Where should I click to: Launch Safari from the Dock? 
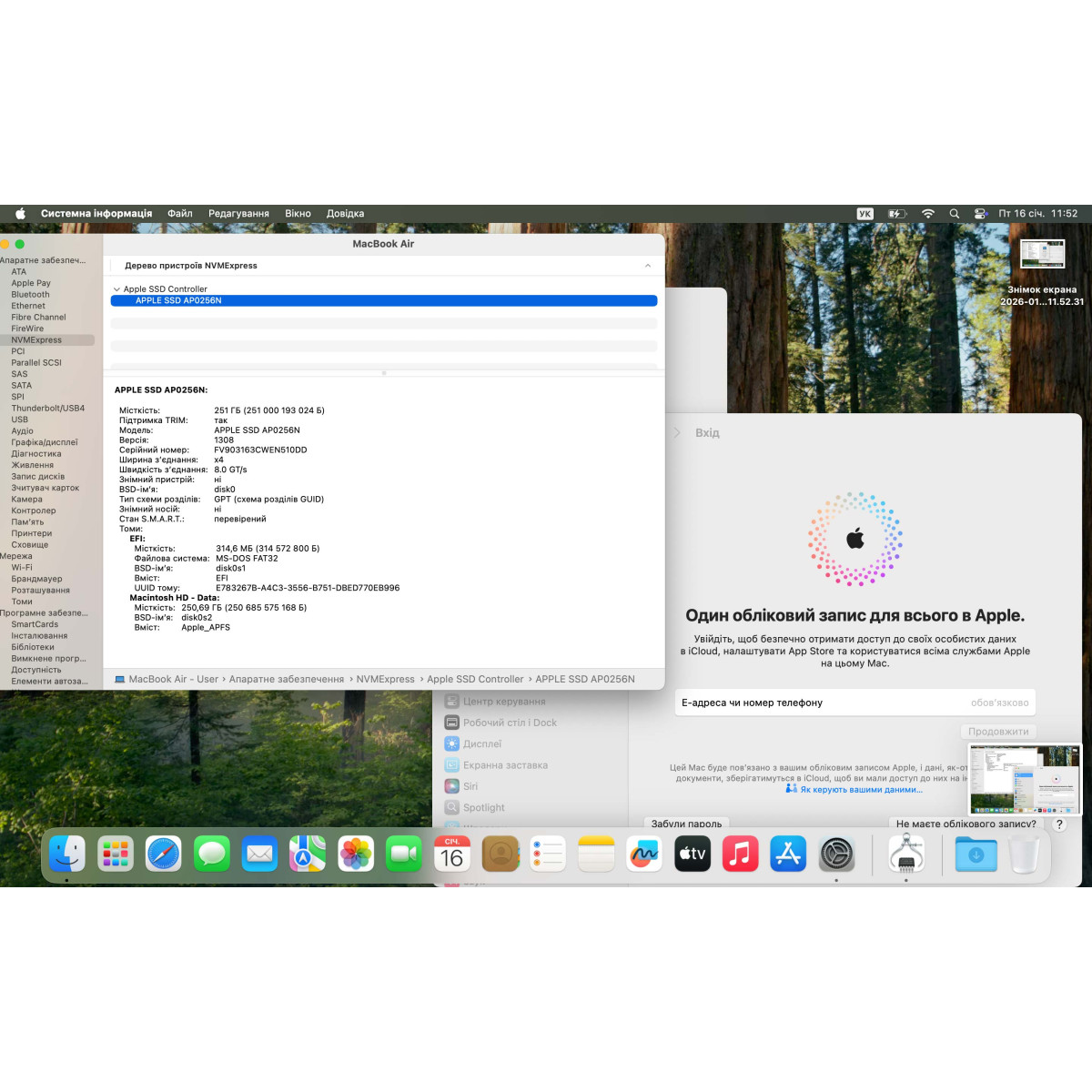164,854
